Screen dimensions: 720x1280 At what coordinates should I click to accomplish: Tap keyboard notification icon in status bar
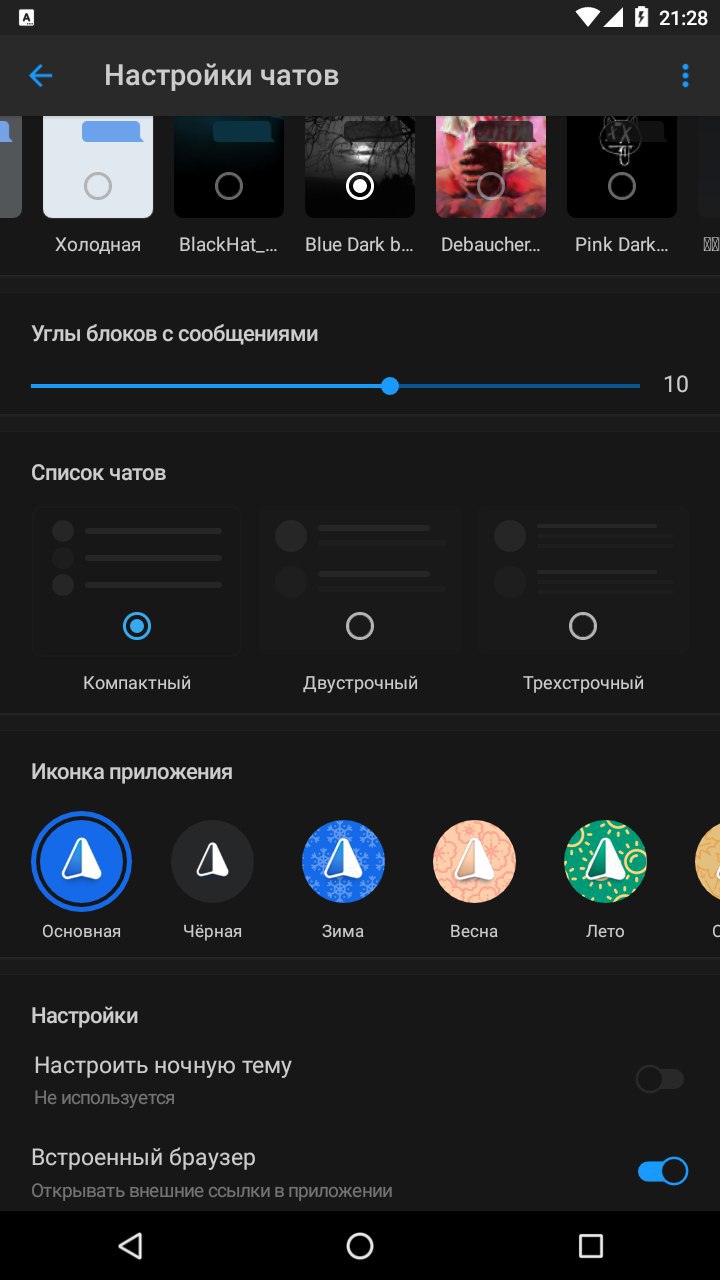(27, 18)
